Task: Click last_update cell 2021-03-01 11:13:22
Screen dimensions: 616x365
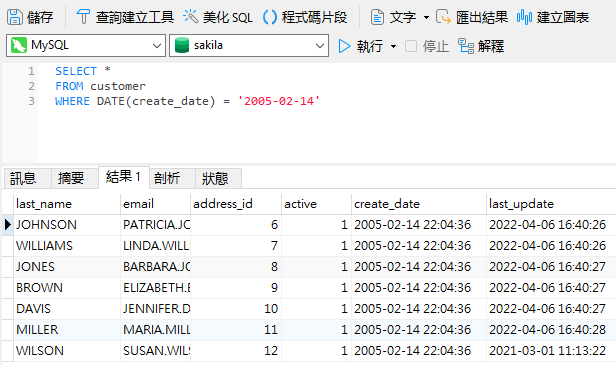Action: coord(551,351)
